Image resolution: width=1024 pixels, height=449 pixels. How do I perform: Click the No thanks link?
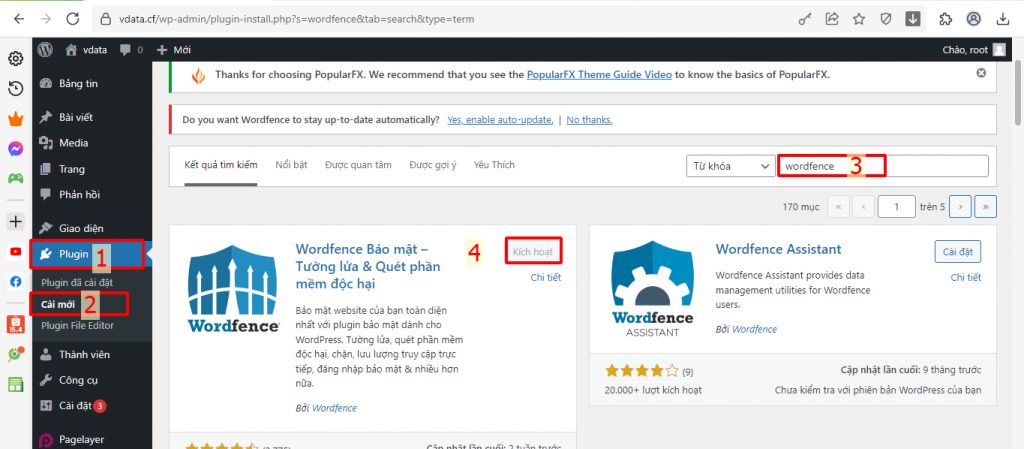point(589,120)
